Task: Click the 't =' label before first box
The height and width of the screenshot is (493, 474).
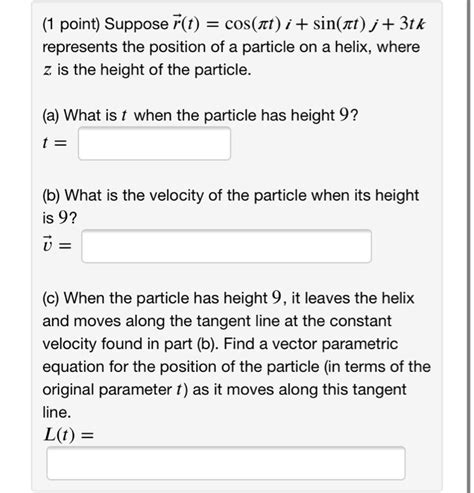Action: [x=55, y=143]
